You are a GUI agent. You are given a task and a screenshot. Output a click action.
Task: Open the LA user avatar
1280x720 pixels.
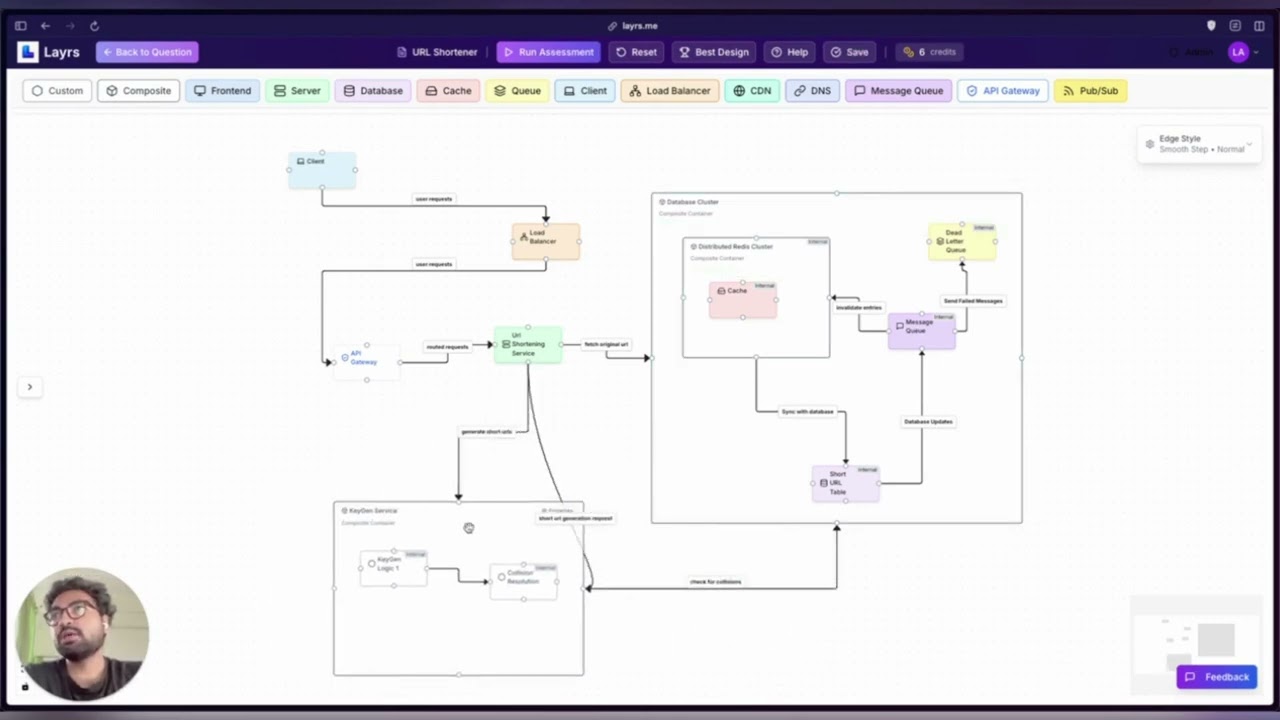[x=1239, y=52]
